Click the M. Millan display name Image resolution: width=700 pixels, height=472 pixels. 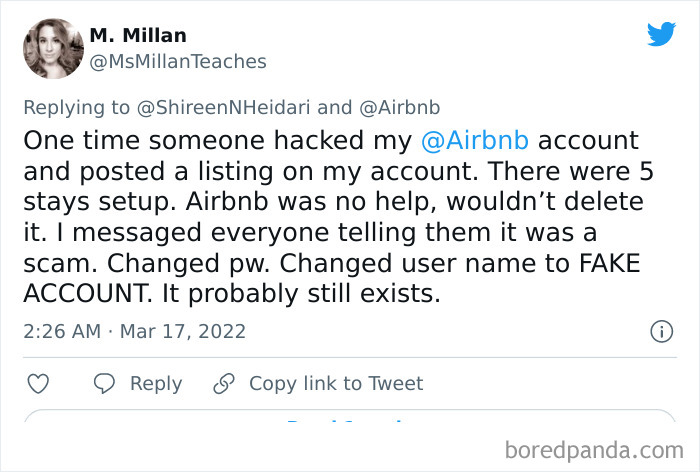coord(138,35)
